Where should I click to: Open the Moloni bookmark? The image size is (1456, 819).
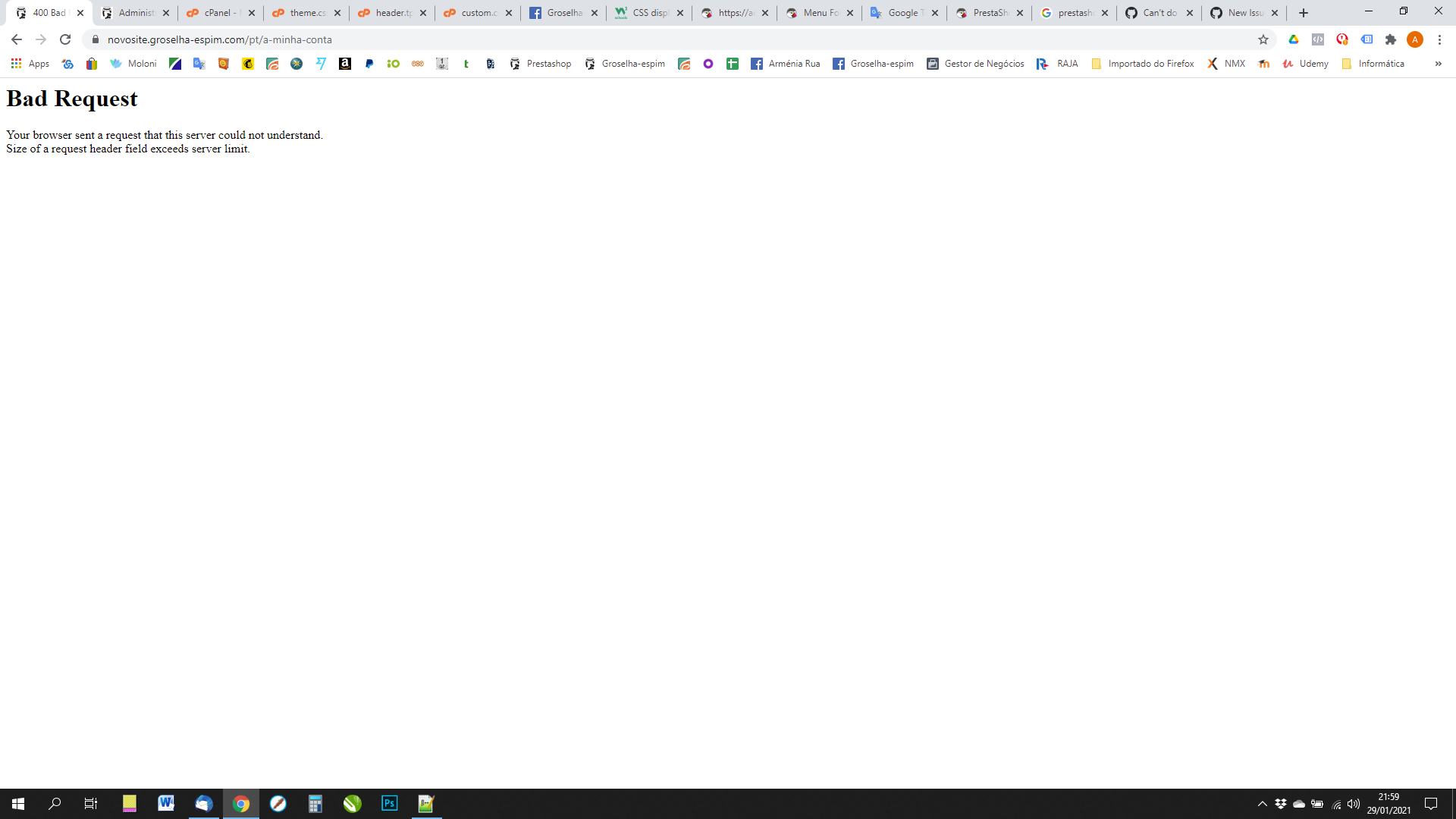click(x=133, y=64)
